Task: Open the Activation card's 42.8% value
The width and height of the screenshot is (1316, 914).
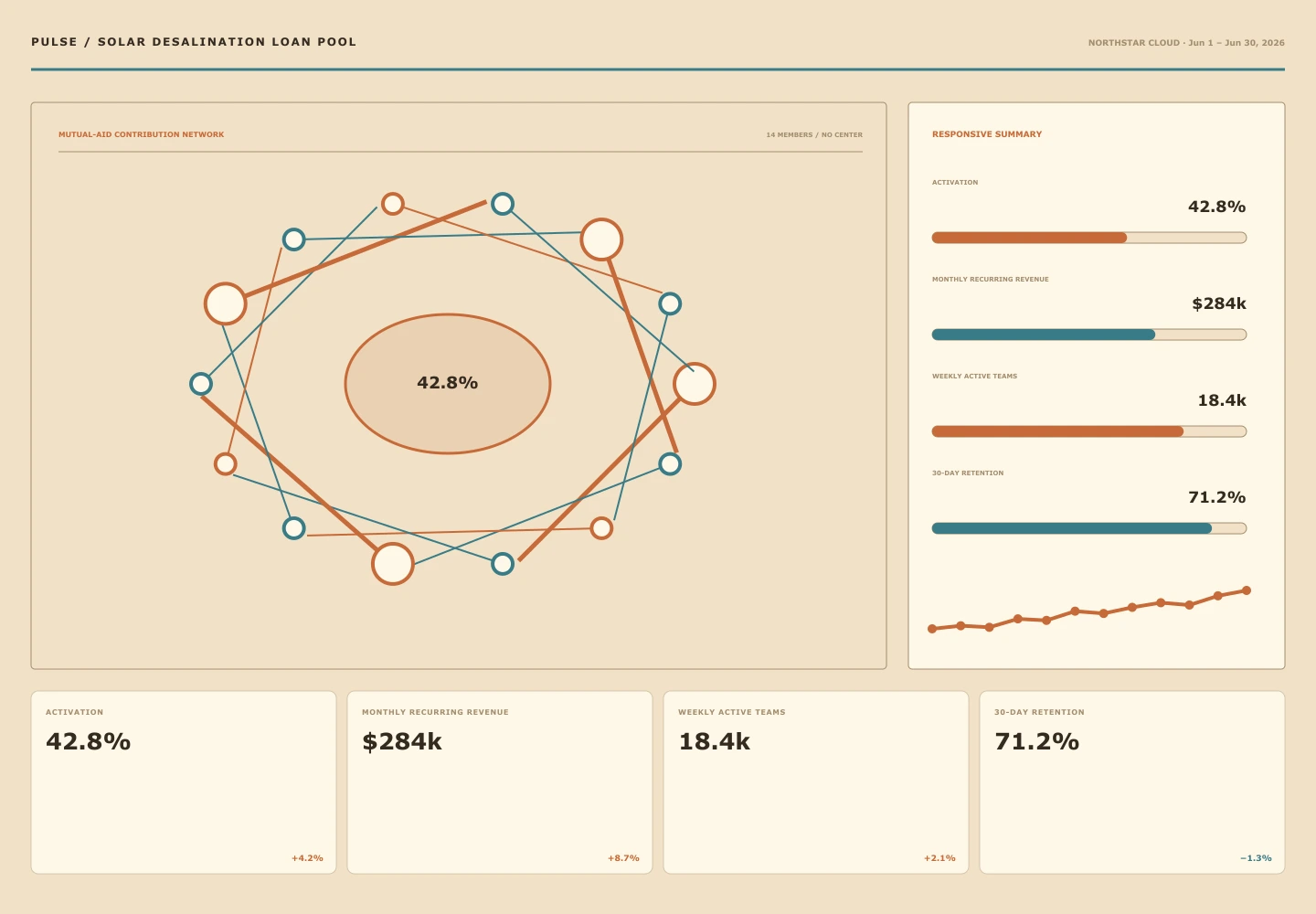Action: (89, 741)
